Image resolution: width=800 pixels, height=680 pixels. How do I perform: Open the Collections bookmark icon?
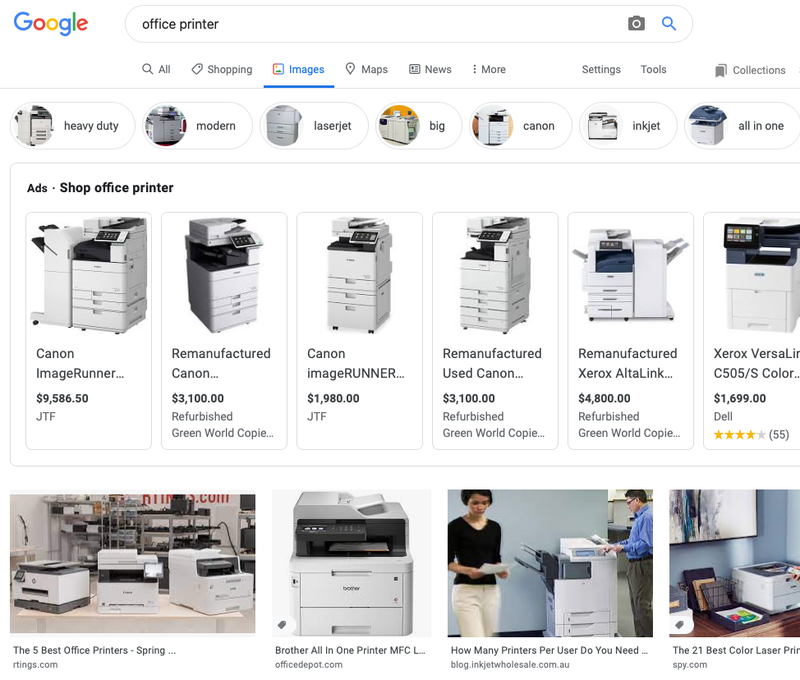click(720, 70)
